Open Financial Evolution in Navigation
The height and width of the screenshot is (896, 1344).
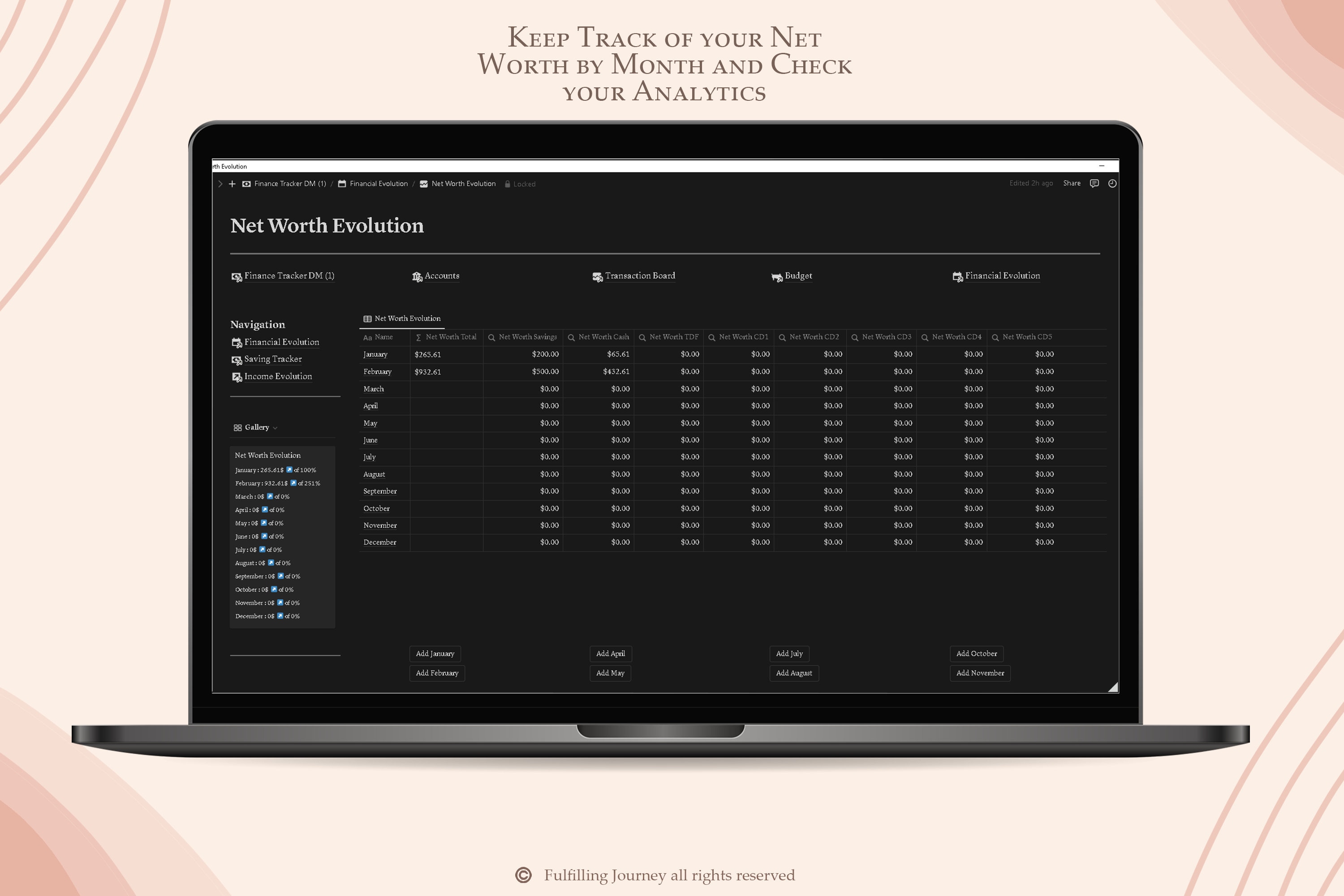(276, 342)
